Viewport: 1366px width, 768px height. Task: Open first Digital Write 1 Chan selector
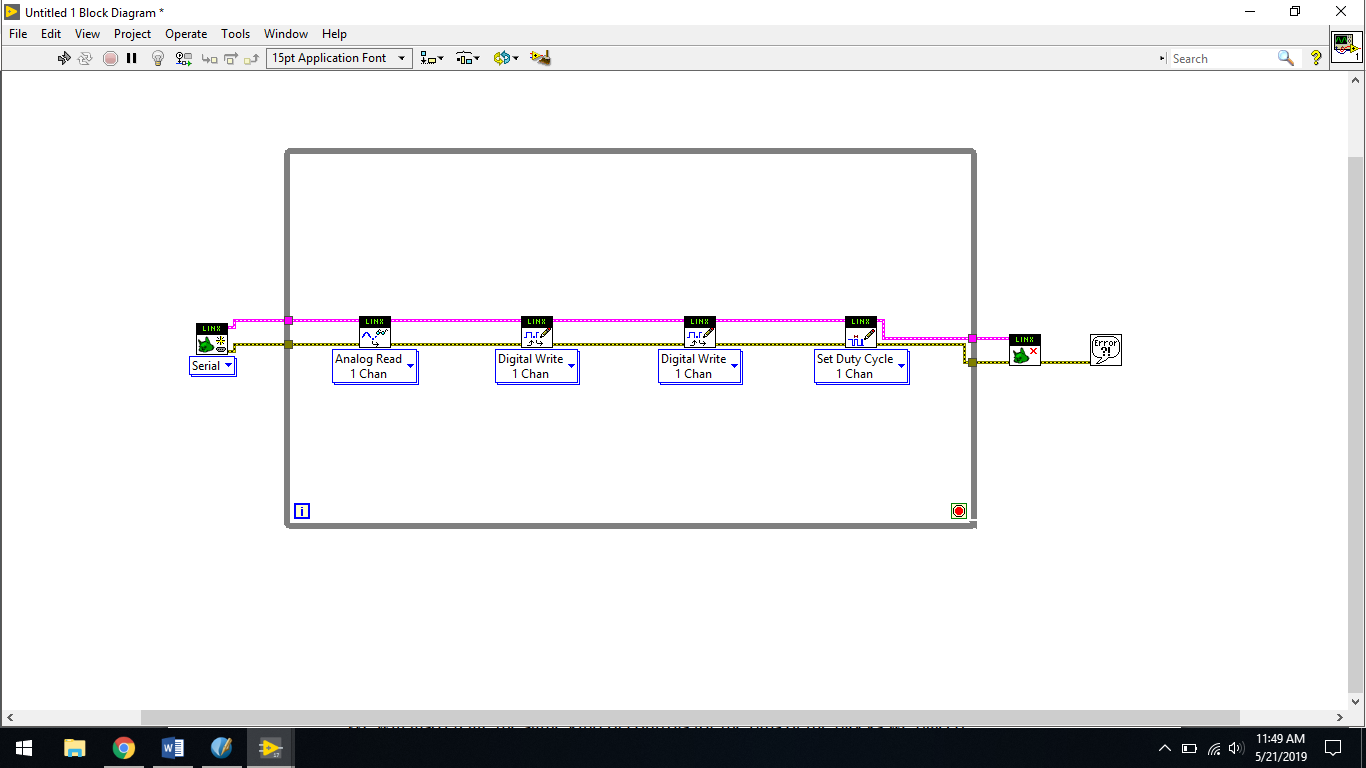[x=537, y=366]
